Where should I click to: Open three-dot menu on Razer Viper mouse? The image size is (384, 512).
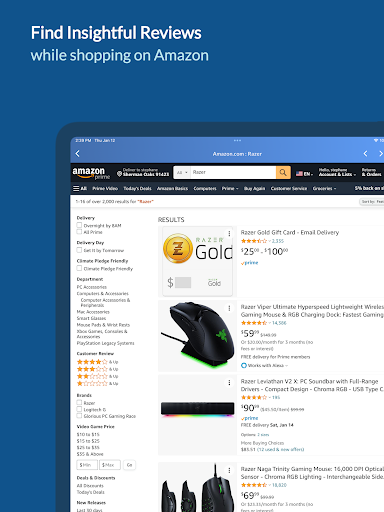click(229, 308)
